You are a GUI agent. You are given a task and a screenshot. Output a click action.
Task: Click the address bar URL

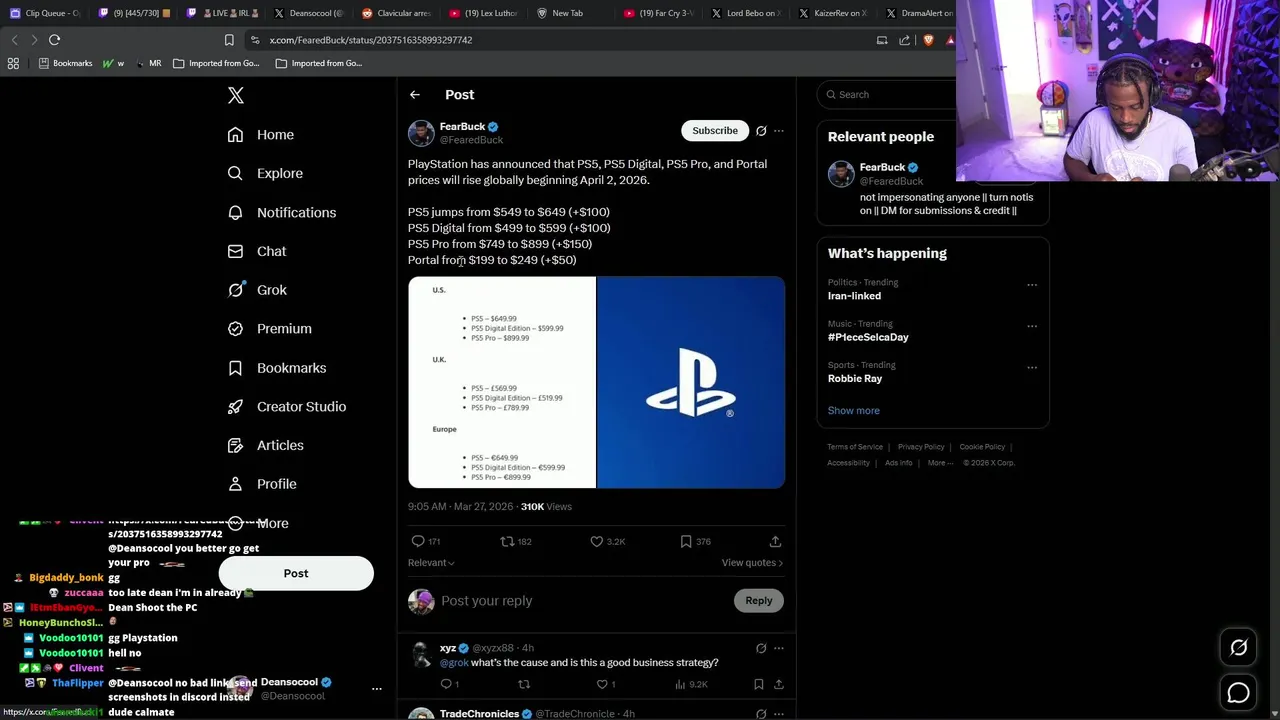(370, 40)
